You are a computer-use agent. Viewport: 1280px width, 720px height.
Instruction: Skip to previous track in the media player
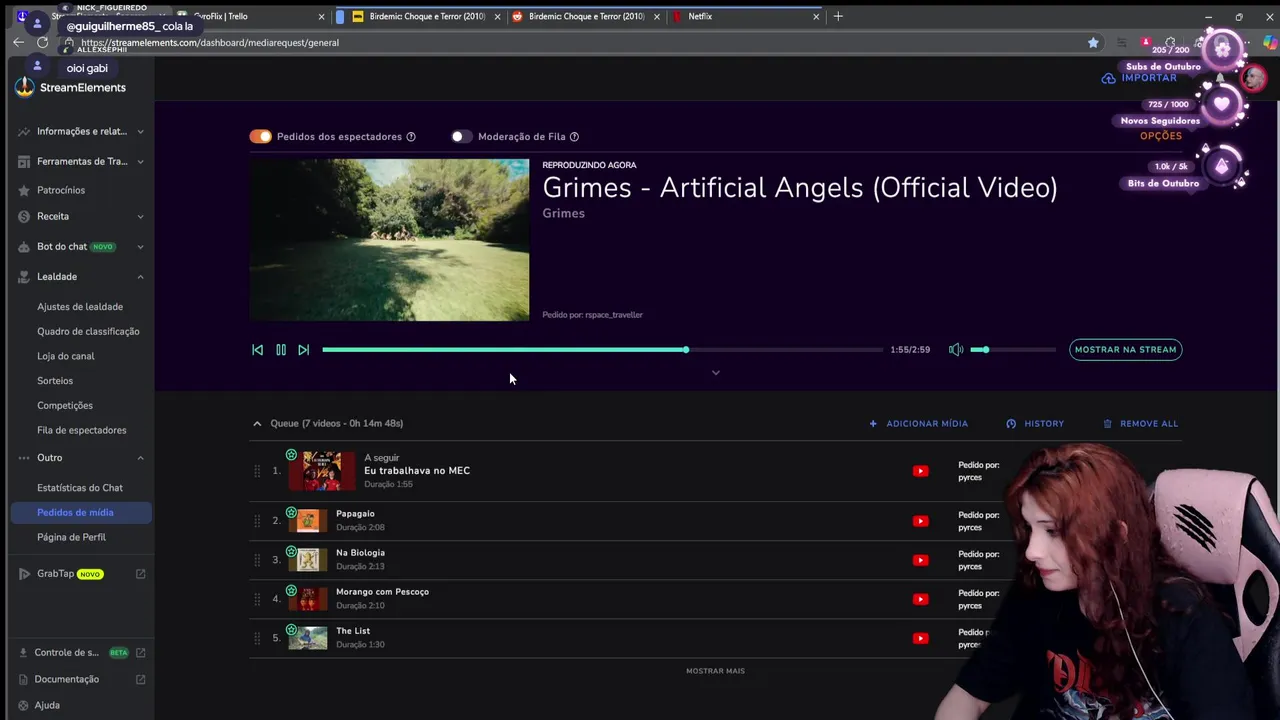[257, 350]
